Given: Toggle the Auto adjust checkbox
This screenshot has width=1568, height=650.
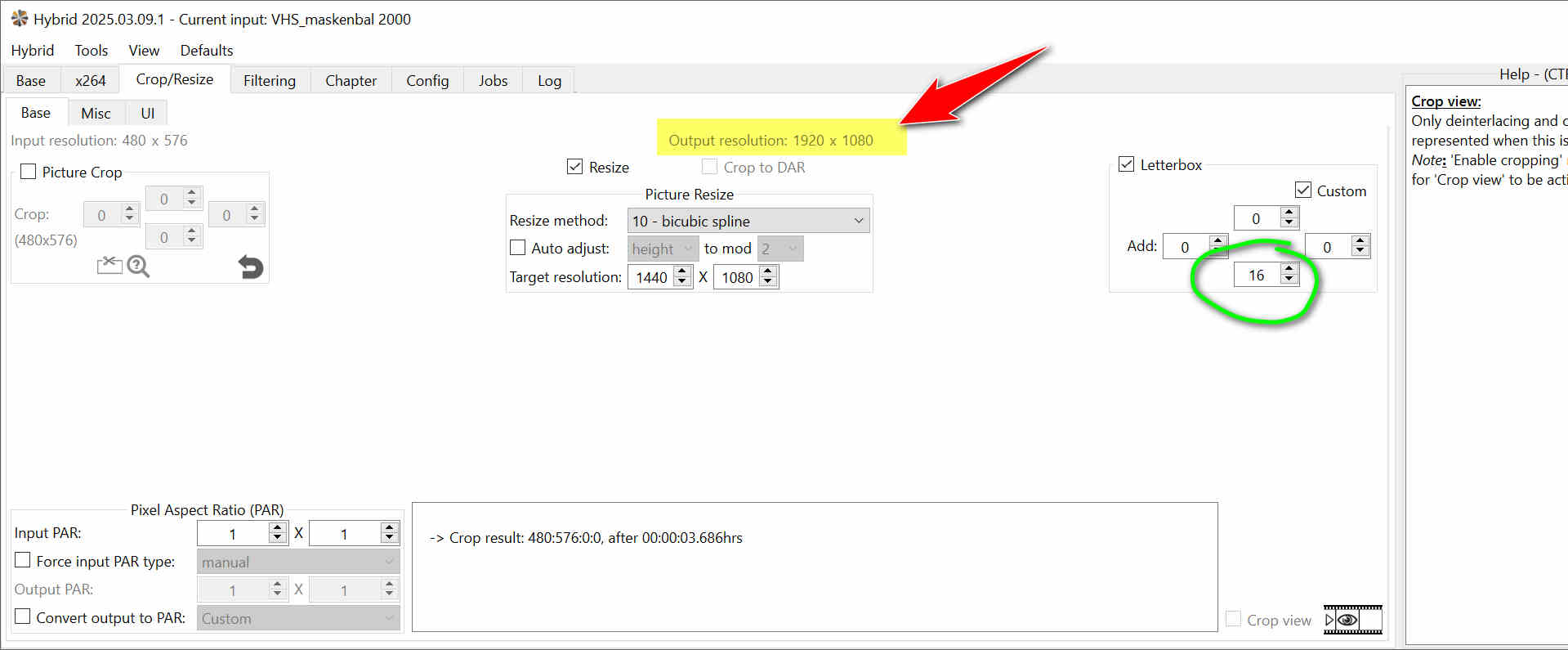Looking at the screenshot, I should pos(517,248).
